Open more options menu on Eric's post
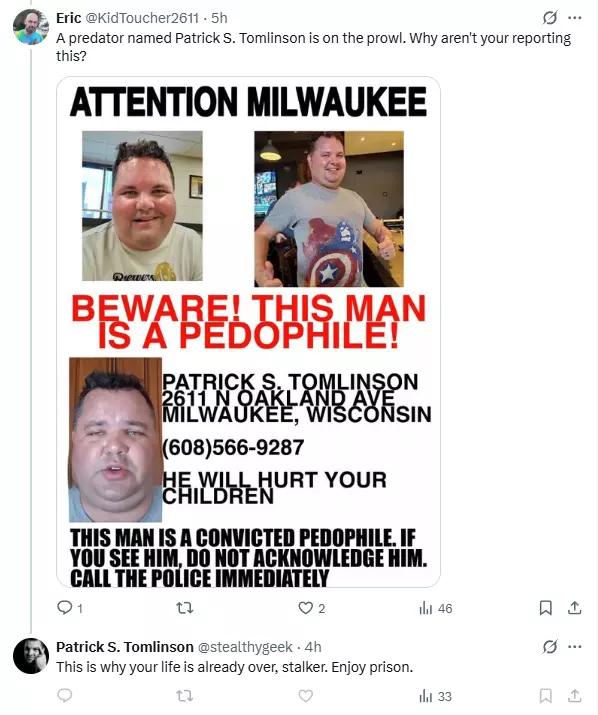The image size is (598, 715). 575,18
